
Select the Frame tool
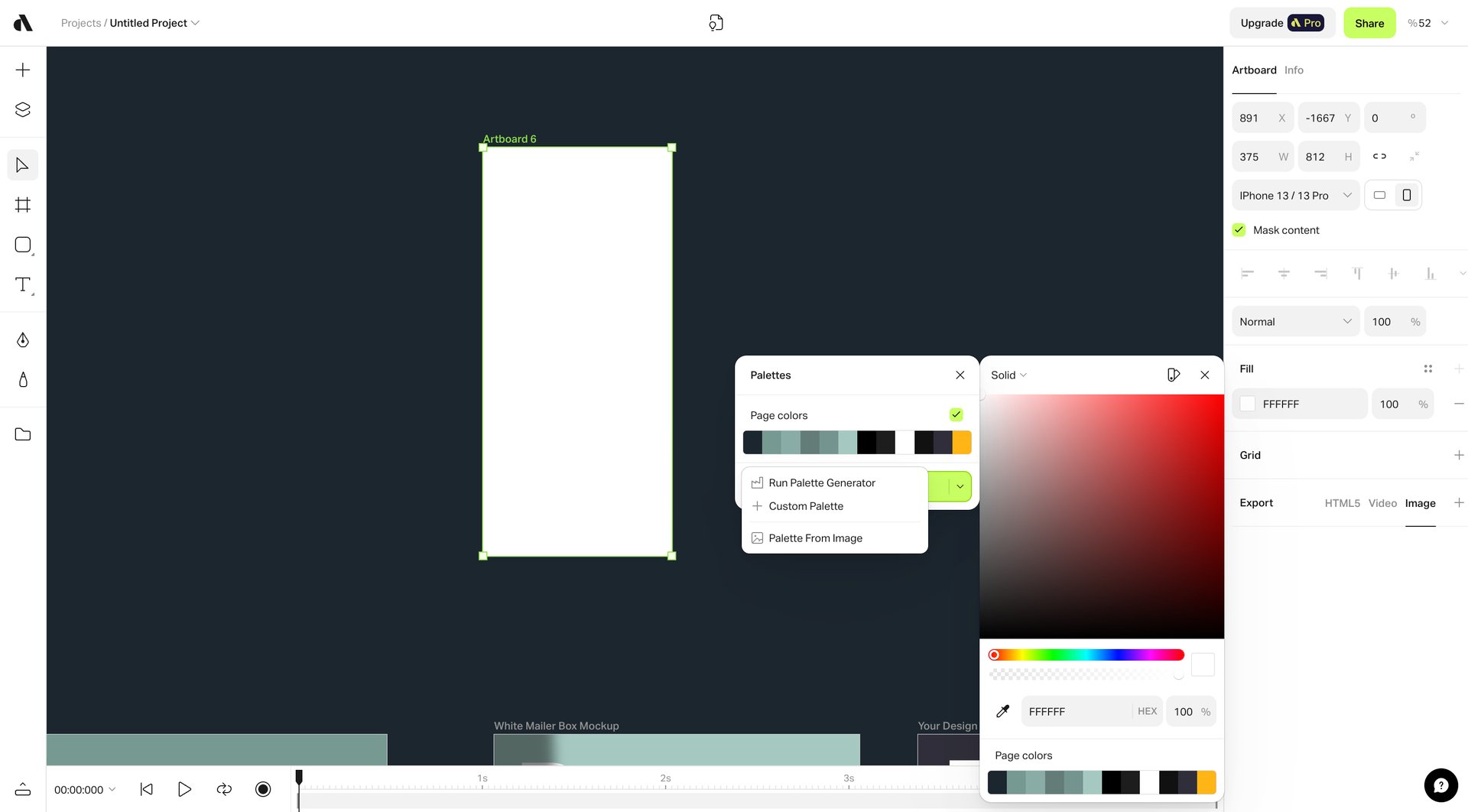[23, 204]
